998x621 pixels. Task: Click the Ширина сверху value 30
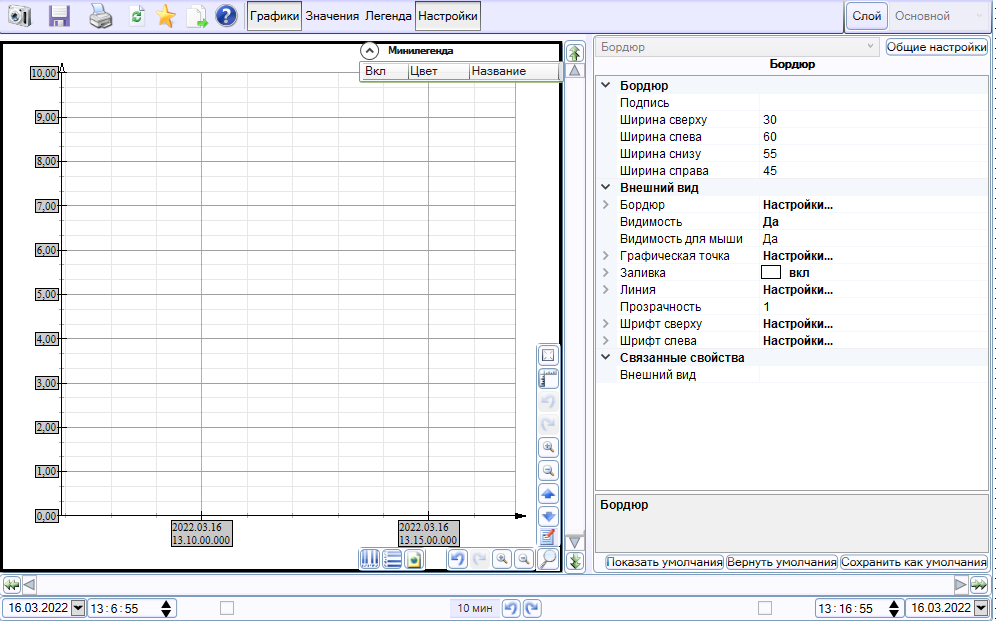(x=873, y=120)
